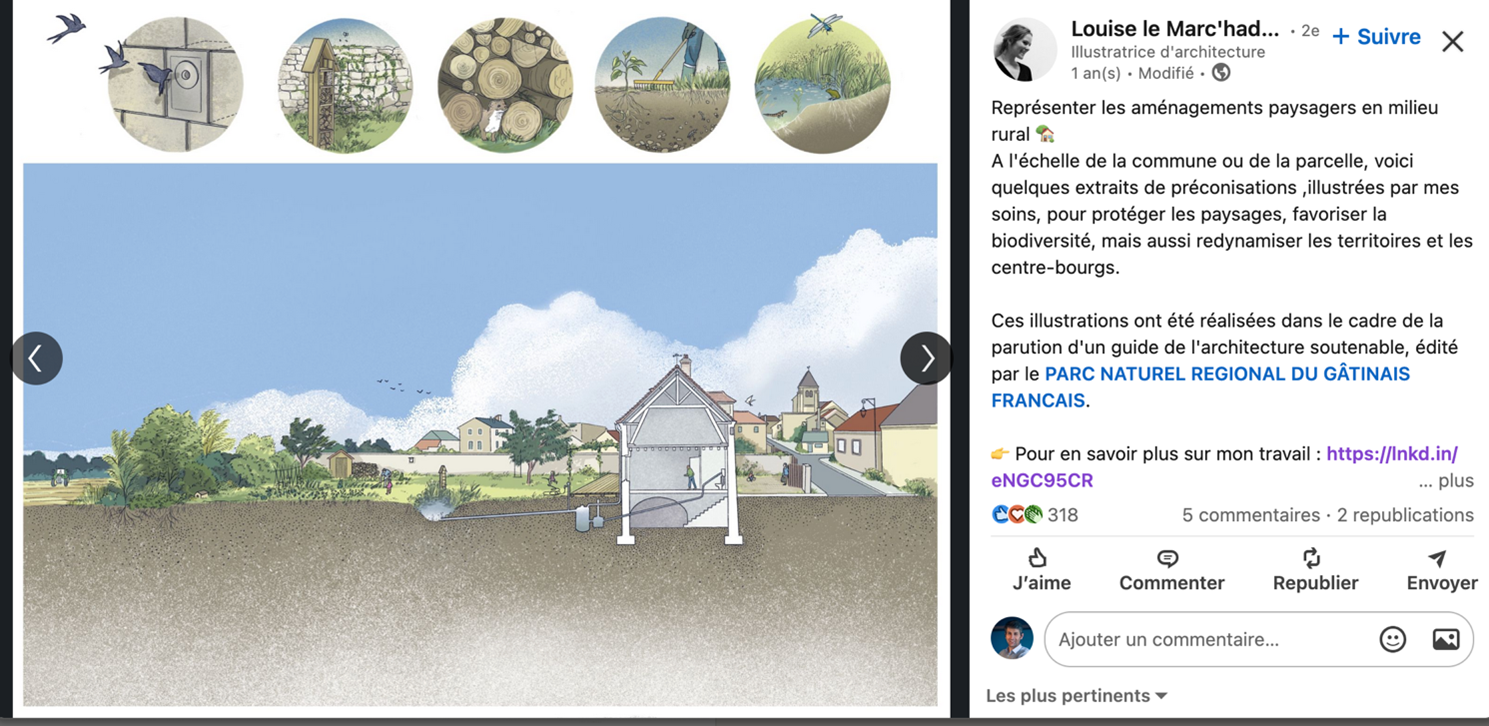Click the Envoyer paper plane icon

click(x=1437, y=558)
